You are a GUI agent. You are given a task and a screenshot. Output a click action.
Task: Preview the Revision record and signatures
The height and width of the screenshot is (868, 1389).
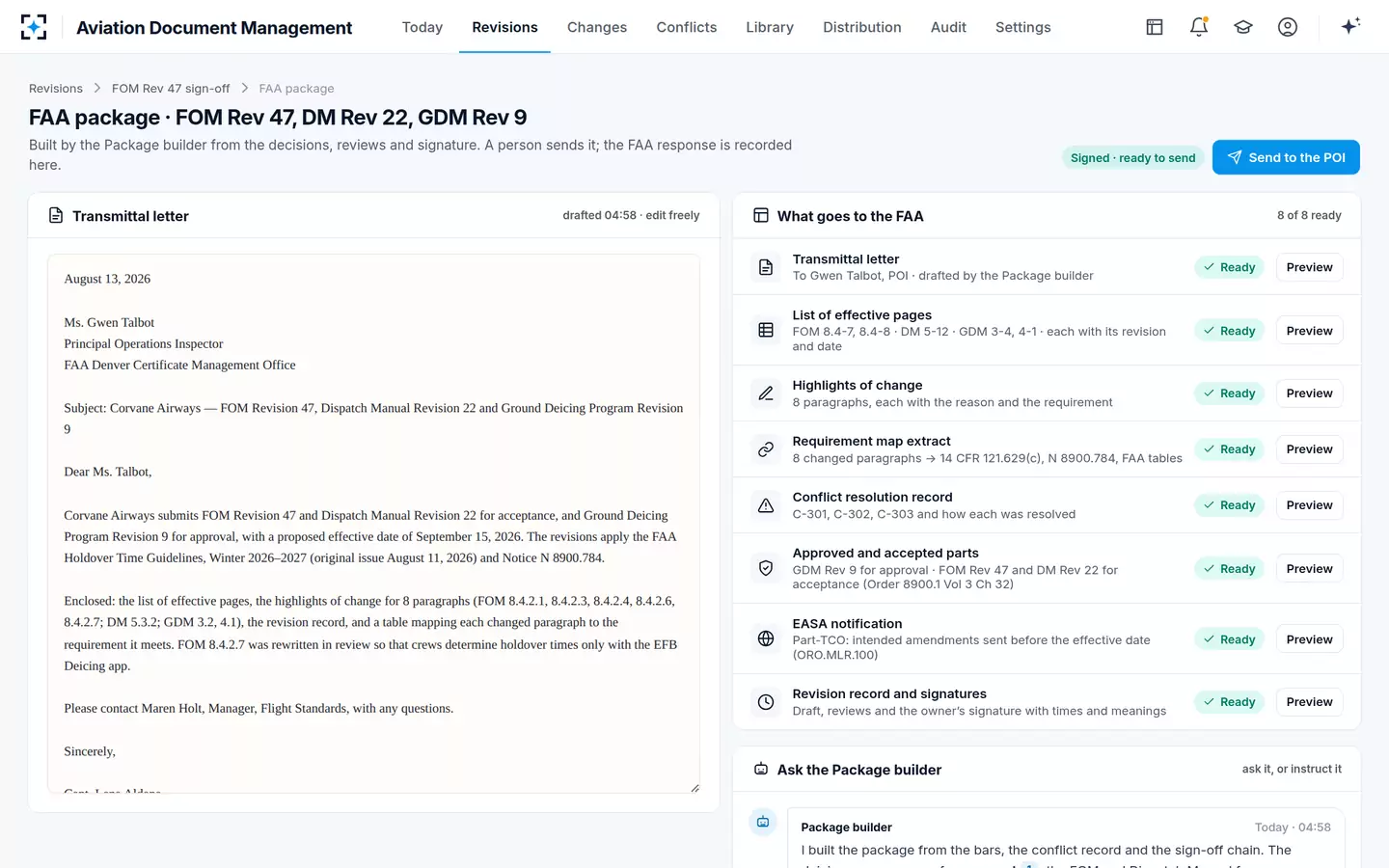pyautogui.click(x=1309, y=702)
